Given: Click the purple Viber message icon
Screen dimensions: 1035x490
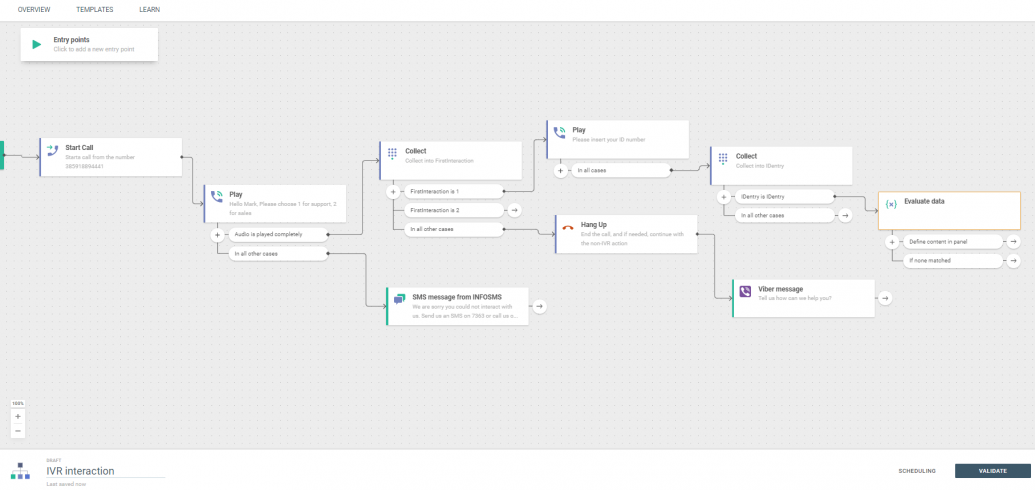Looking at the screenshot, I should pyautogui.click(x=746, y=291).
